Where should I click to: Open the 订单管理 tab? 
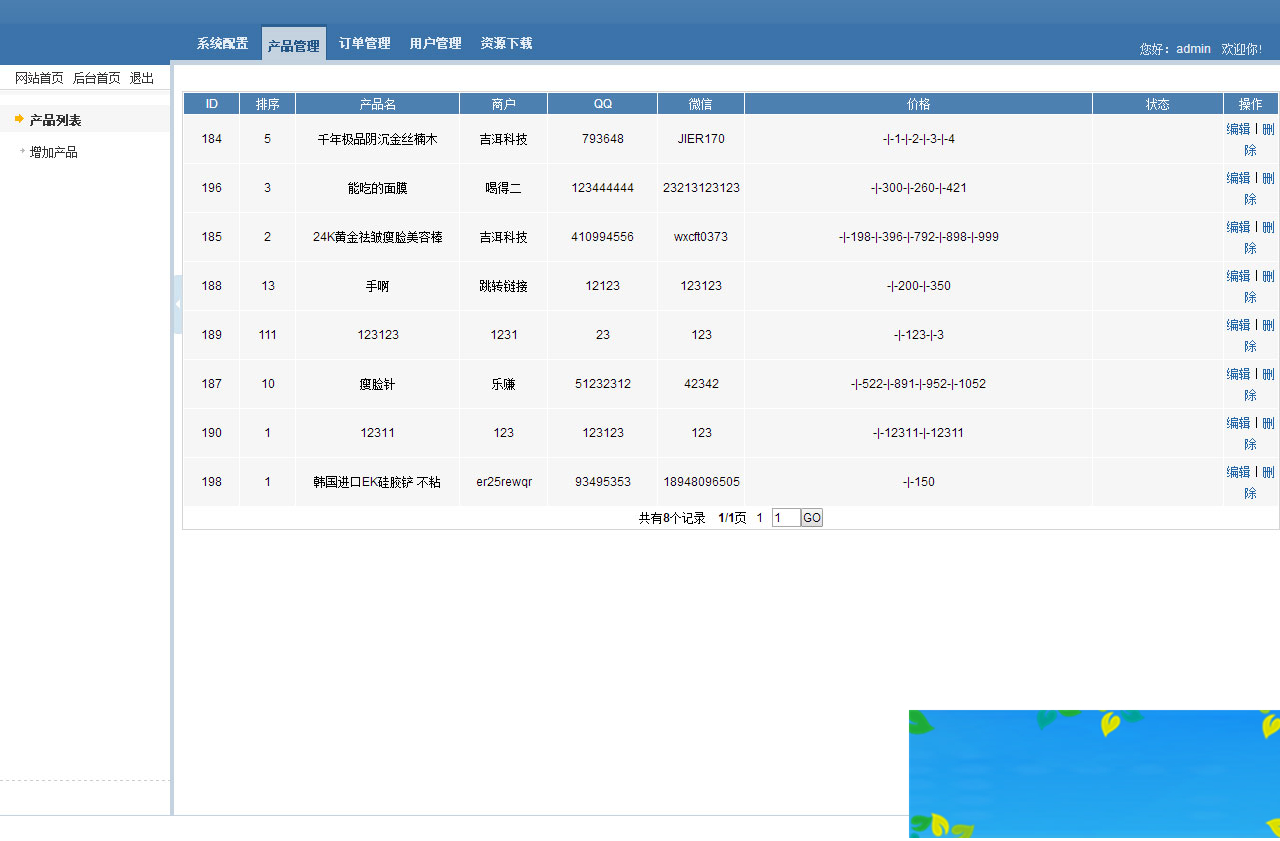point(364,43)
